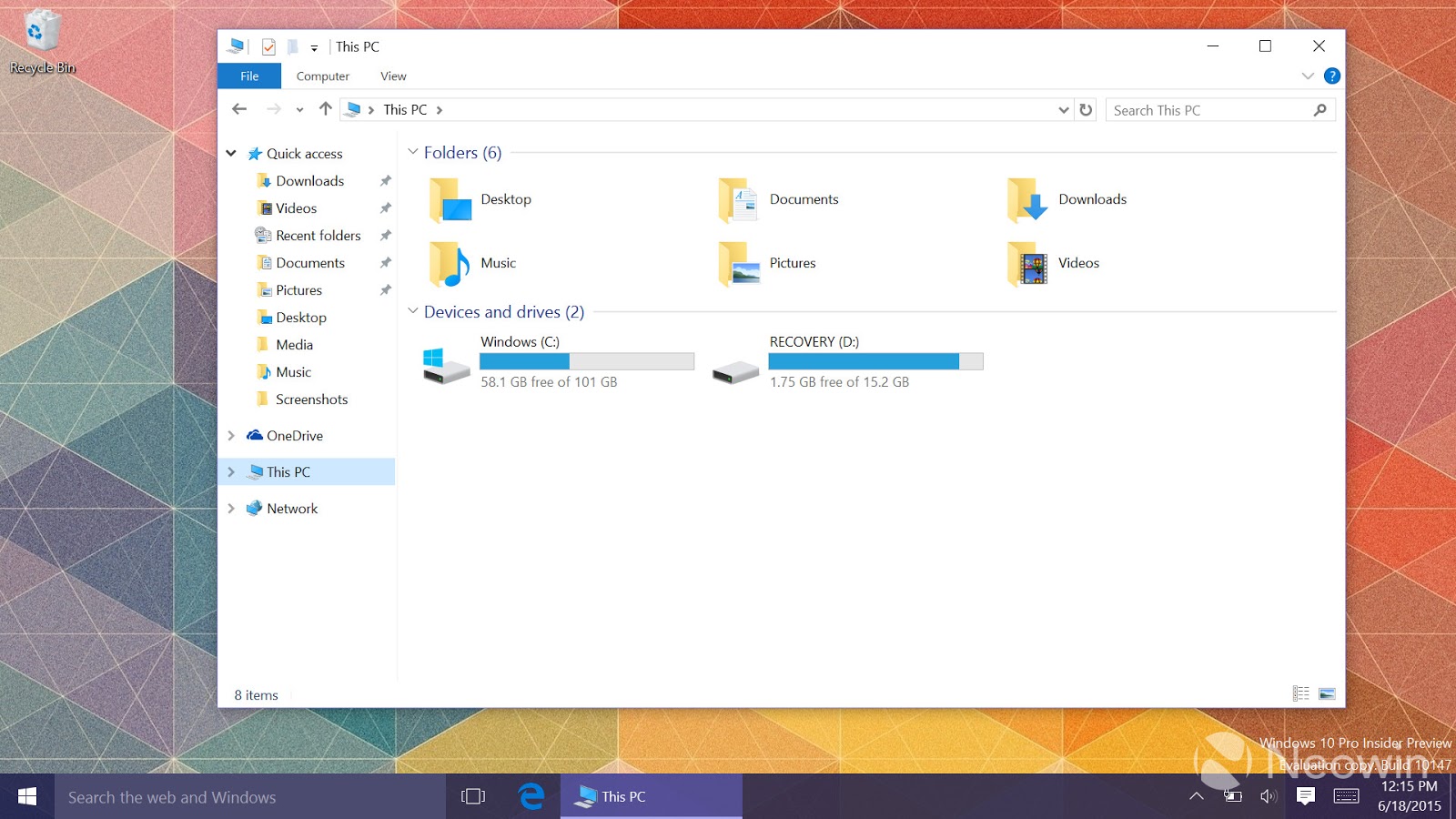The height and width of the screenshot is (819, 1456).
Task: Select Music in Quick access
Action: (x=294, y=372)
